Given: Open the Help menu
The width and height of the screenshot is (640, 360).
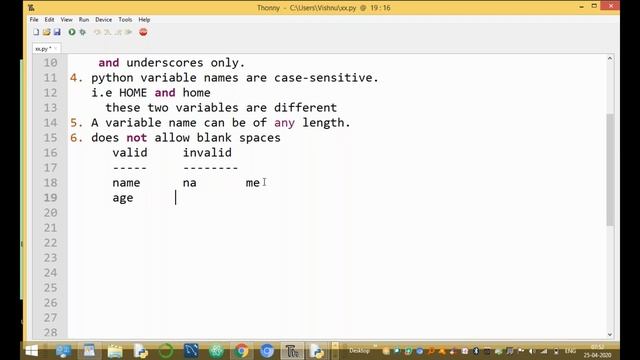Looking at the screenshot, I should click(144, 20).
